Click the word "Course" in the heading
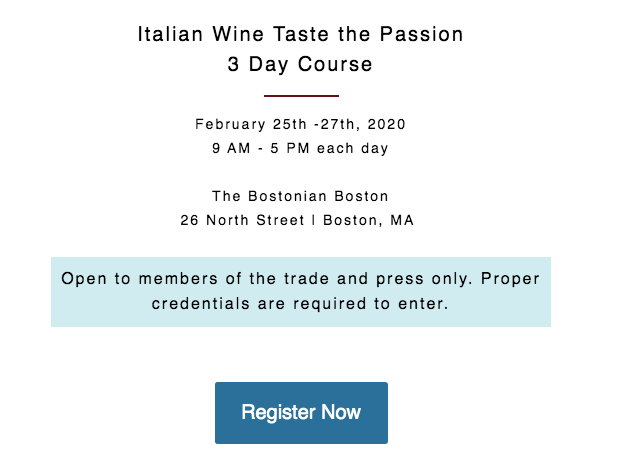 (x=333, y=65)
